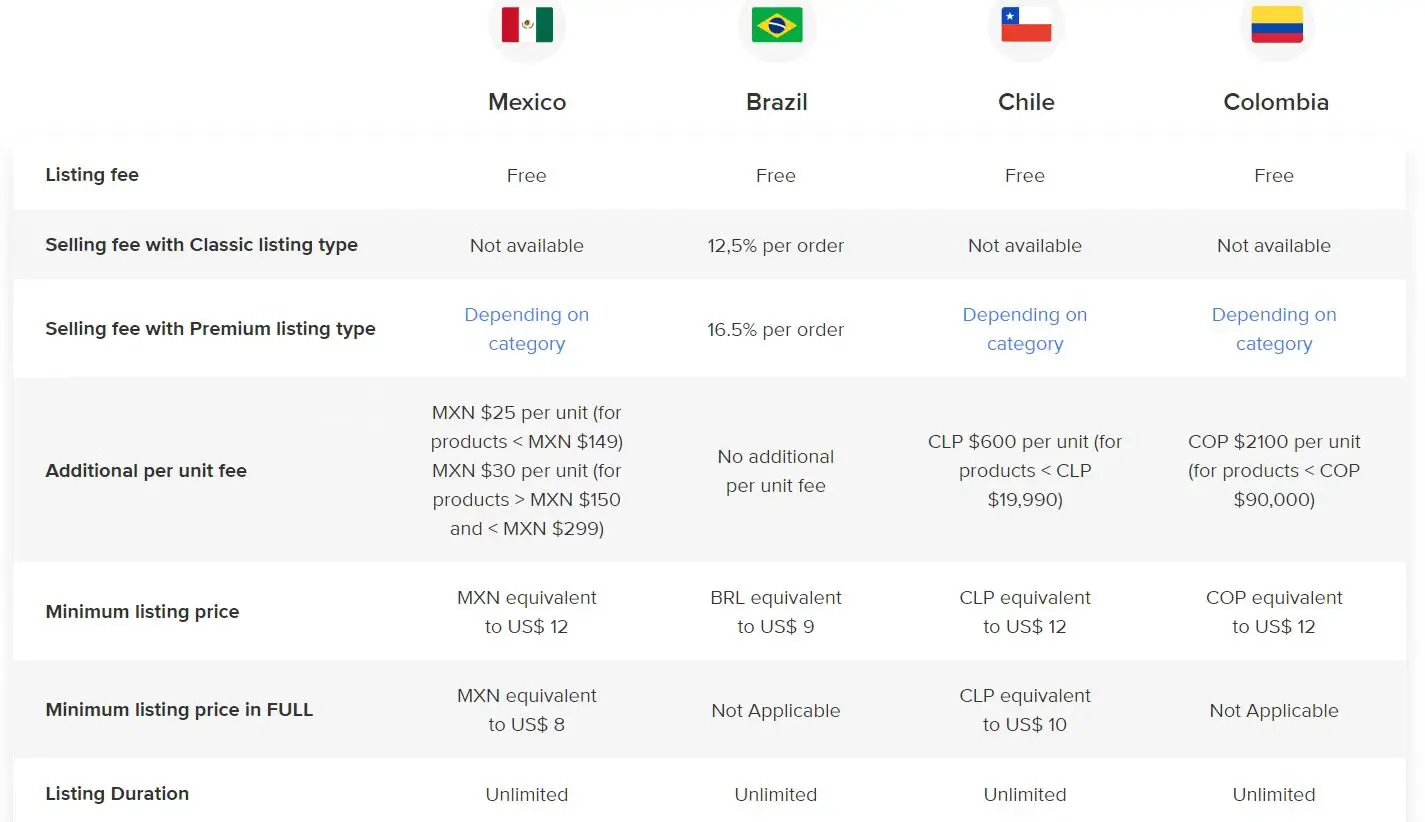Viewport: 1425px width, 822px height.
Task: Click the 'Additional per unit fee' row label
Action: [x=146, y=471]
